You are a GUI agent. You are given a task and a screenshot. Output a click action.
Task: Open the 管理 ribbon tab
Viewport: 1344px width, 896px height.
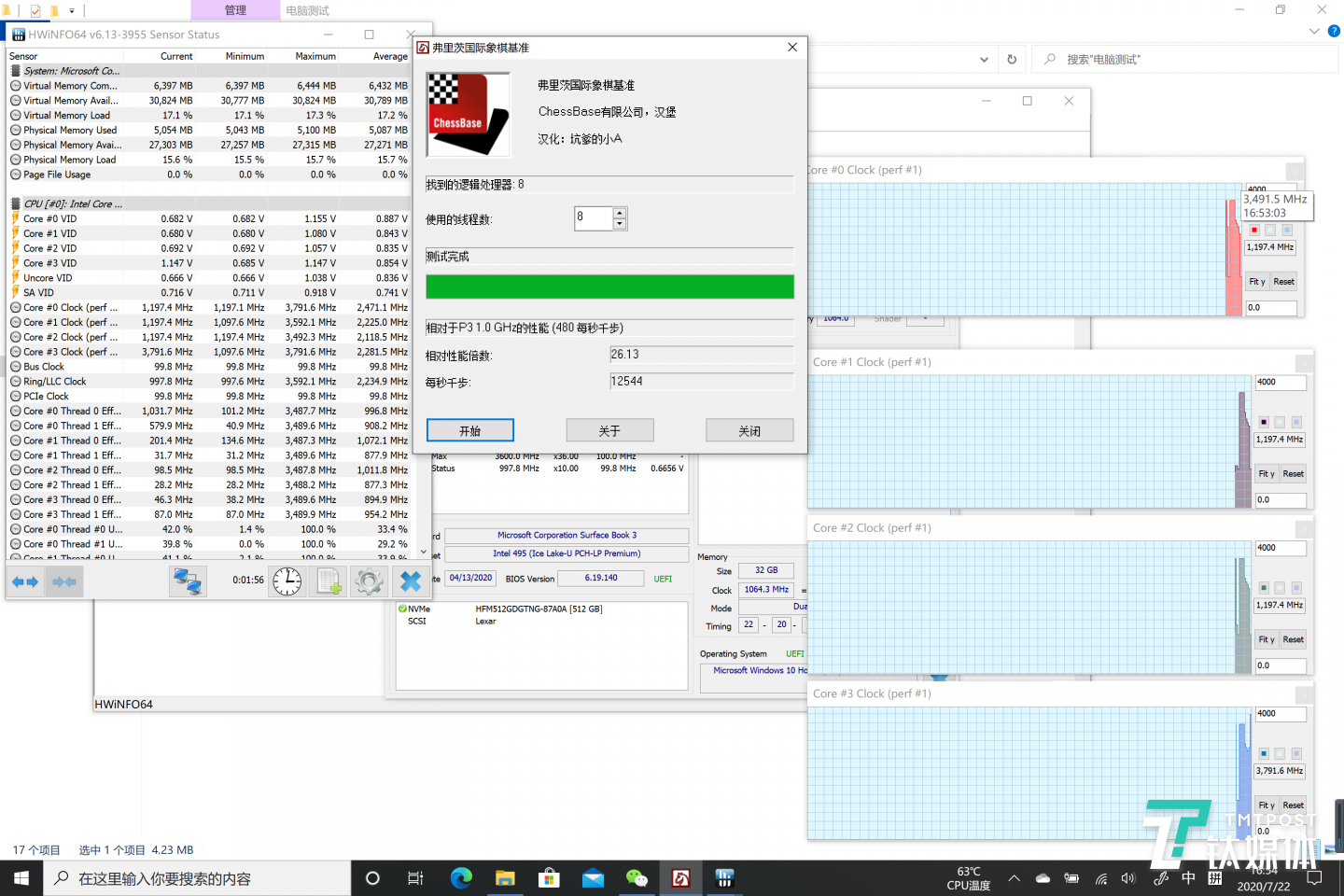pos(235,10)
